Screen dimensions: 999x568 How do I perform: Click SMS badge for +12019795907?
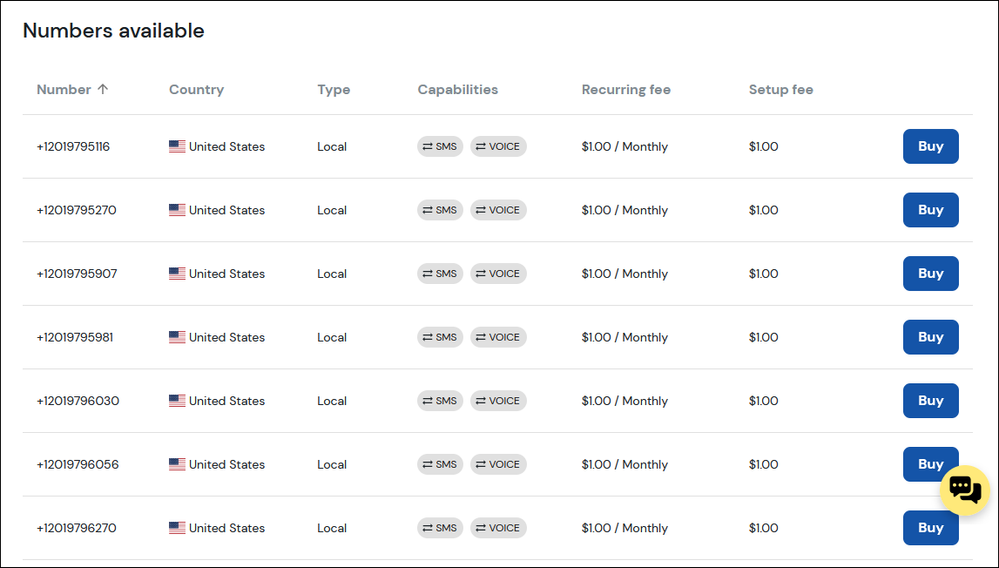[440, 274]
